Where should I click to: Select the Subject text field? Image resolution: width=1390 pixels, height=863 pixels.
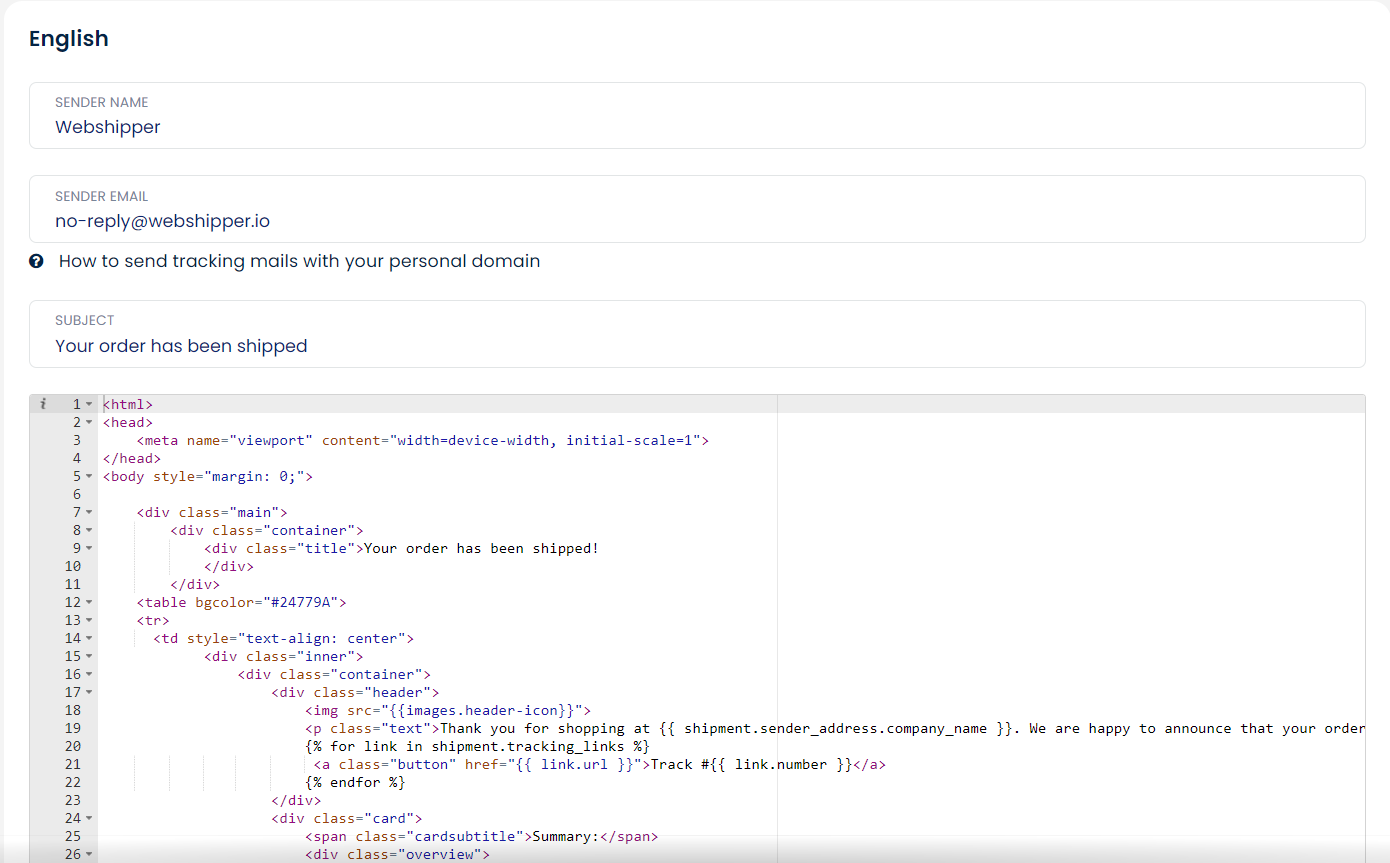[x=696, y=346]
